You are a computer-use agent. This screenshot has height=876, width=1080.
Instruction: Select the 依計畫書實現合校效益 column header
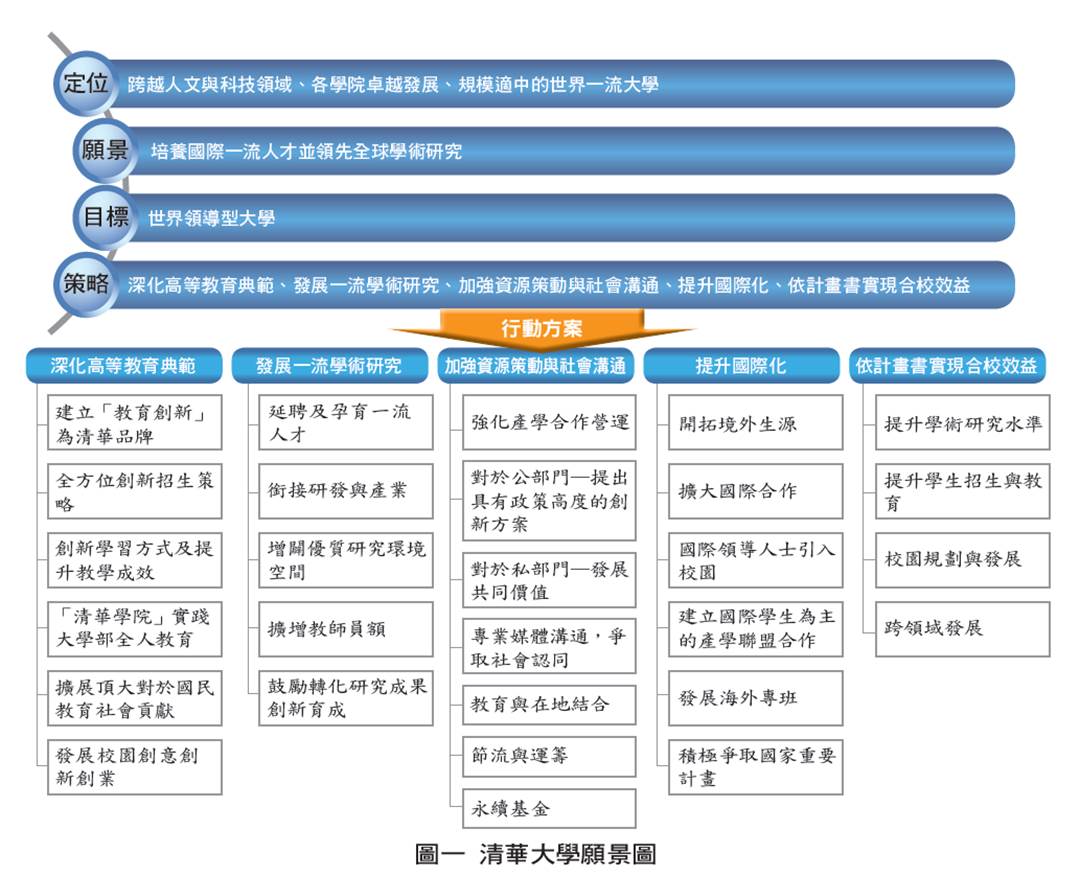pyautogui.click(x=947, y=366)
